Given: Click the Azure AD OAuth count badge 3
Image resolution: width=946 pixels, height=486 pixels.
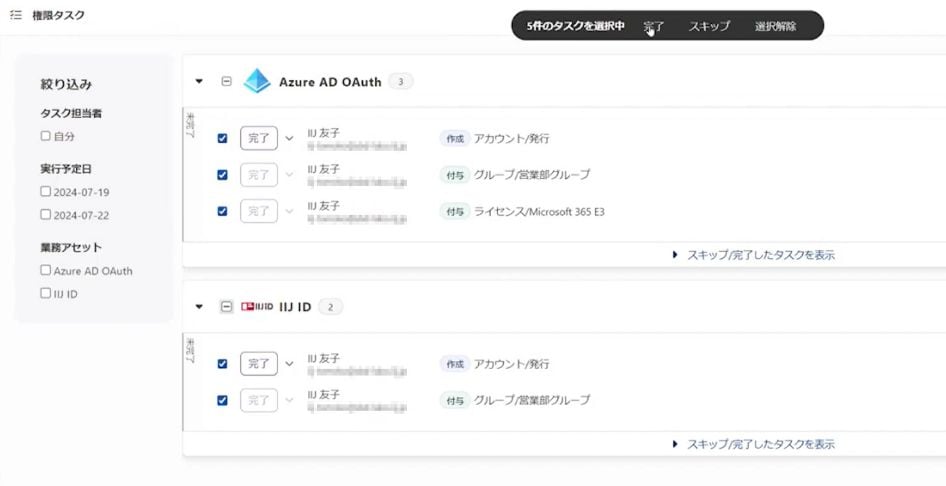Looking at the screenshot, I should (x=400, y=82).
